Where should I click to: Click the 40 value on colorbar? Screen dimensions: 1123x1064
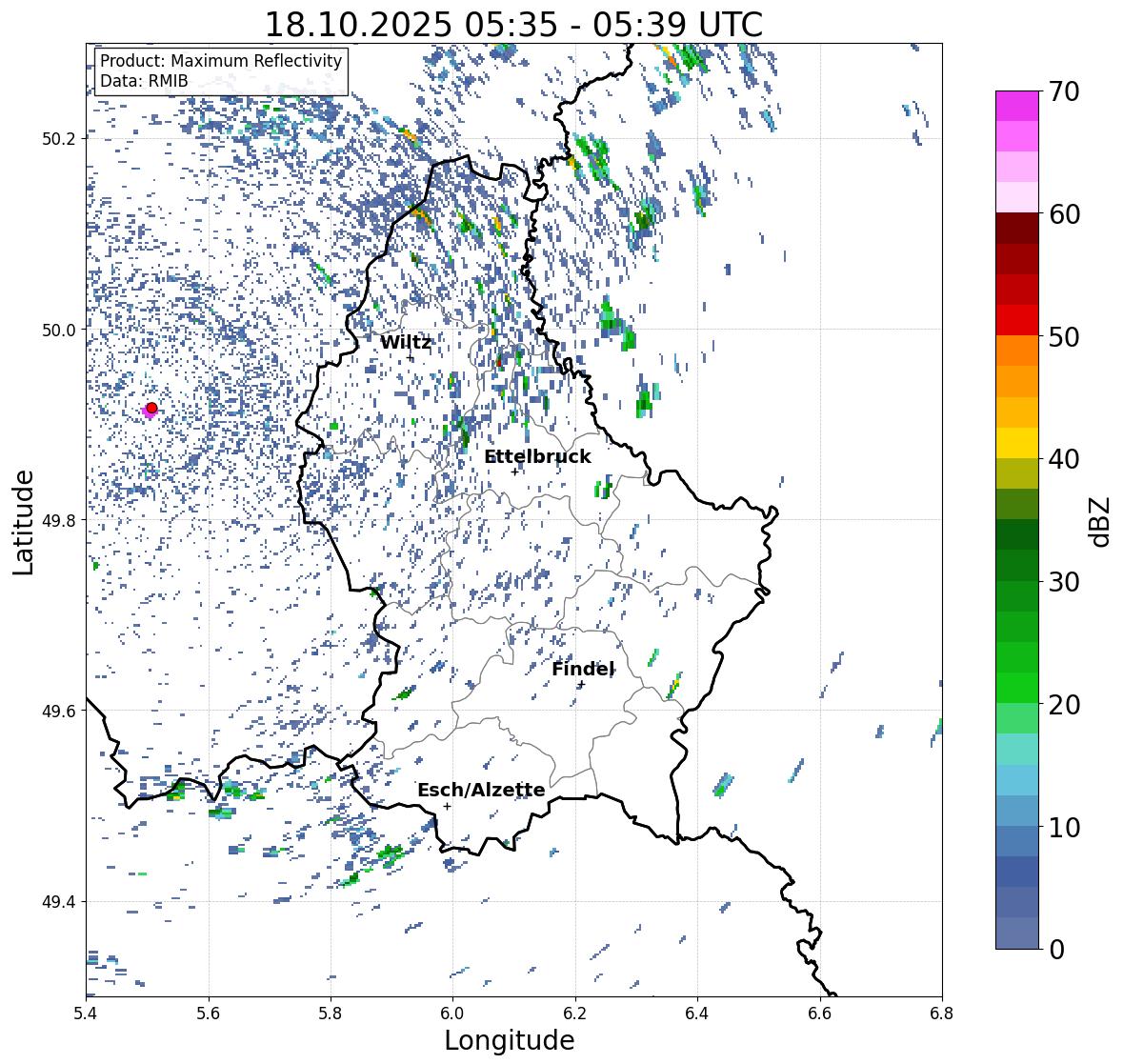1064,459
